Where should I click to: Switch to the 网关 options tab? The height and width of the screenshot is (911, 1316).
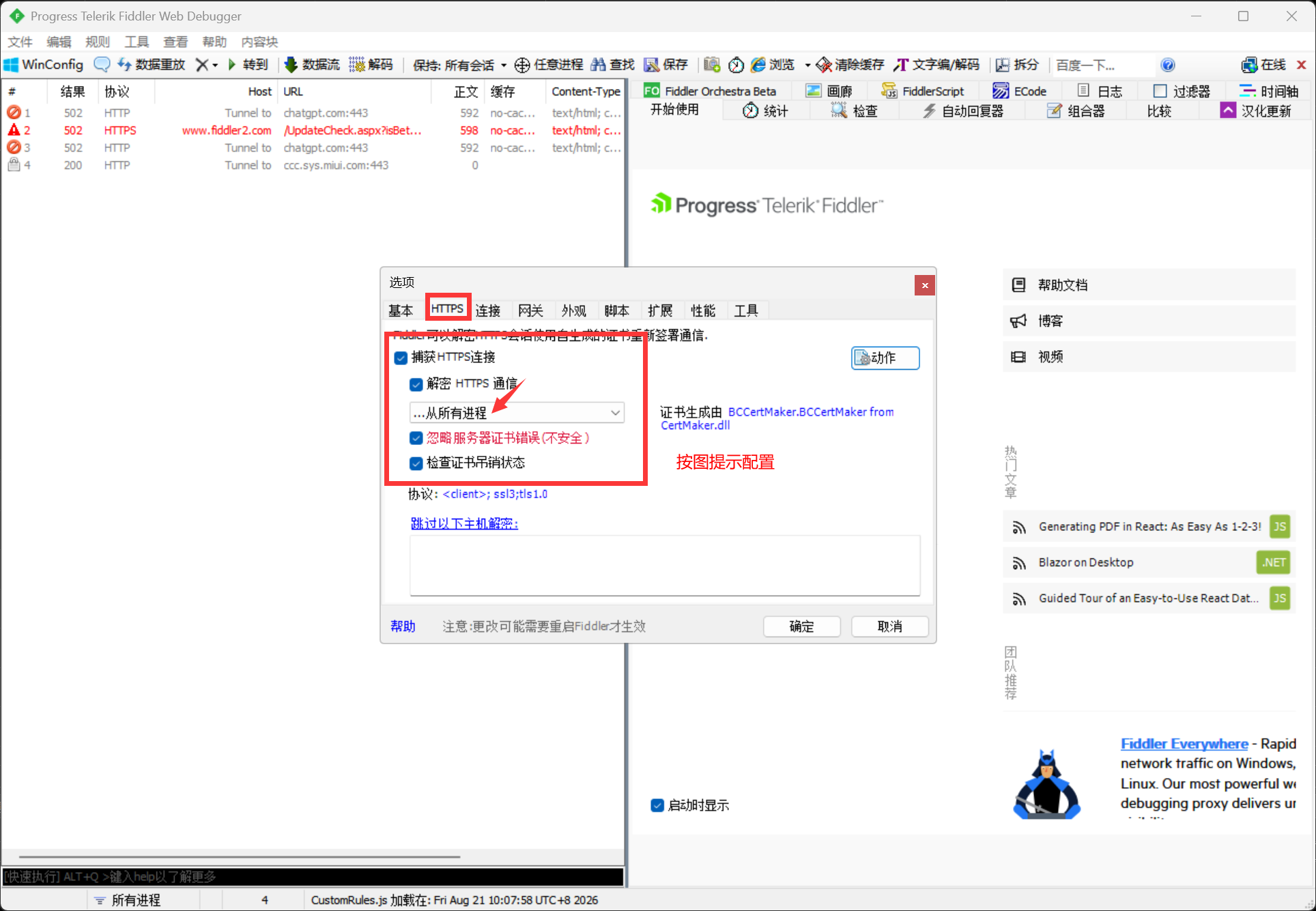(x=530, y=310)
